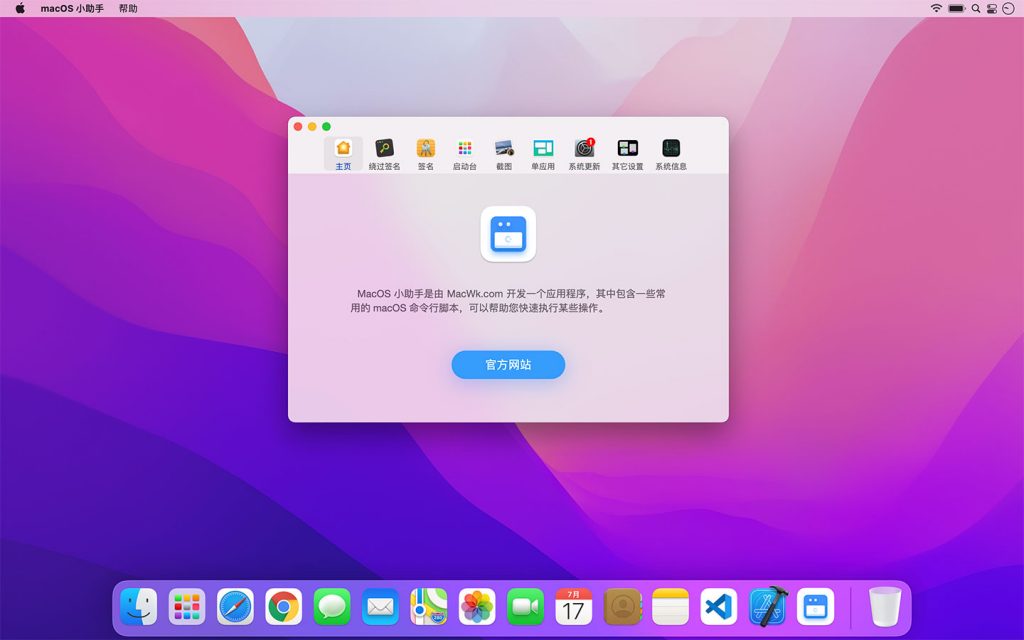This screenshot has width=1024, height=640.
Task: Show the 系统信息 panel
Action: pyautogui.click(x=671, y=154)
